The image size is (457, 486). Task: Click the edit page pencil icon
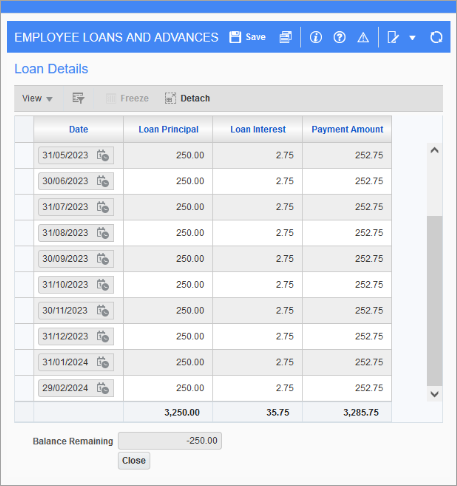[393, 37]
